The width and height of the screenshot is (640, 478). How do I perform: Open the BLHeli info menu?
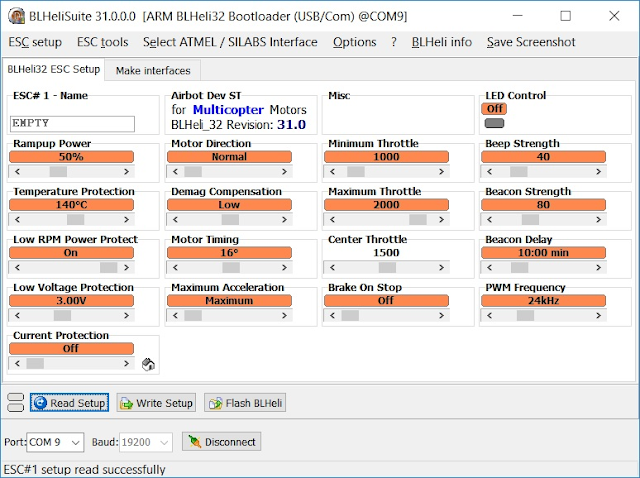pyautogui.click(x=442, y=42)
